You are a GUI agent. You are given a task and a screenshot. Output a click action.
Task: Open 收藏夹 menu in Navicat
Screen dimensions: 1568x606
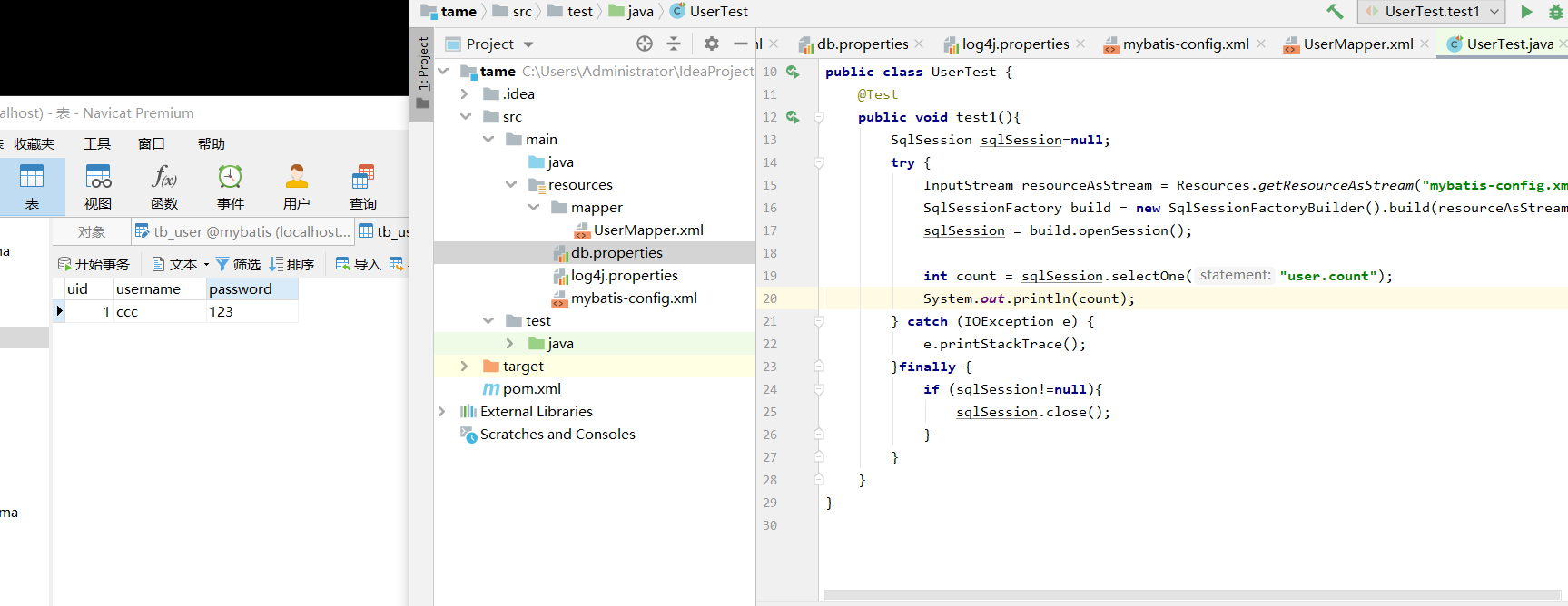pos(34,143)
